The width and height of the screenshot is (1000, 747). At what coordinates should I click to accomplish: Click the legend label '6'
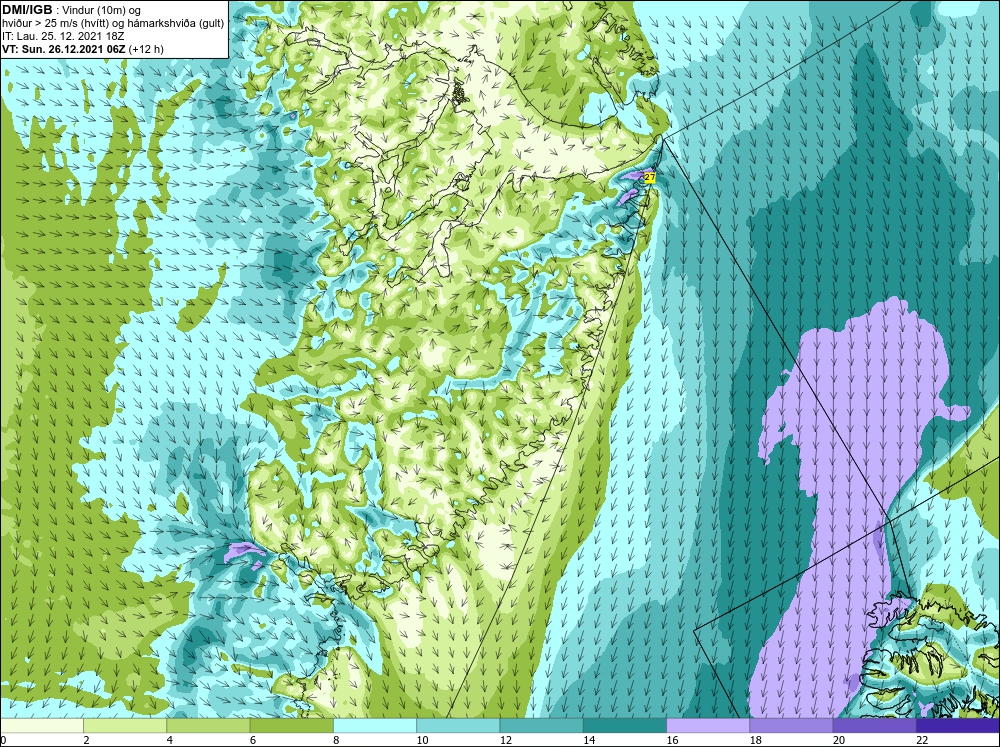(253, 740)
